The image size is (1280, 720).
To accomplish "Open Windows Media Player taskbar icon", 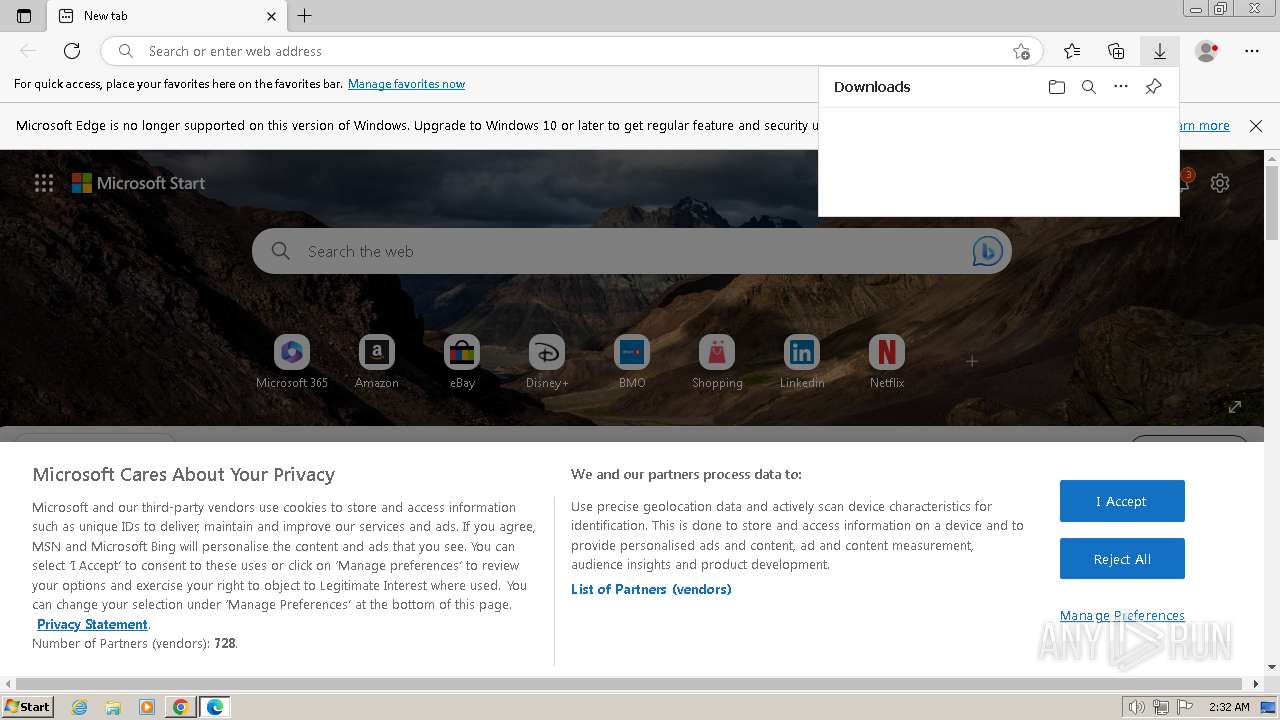I will (x=147, y=707).
